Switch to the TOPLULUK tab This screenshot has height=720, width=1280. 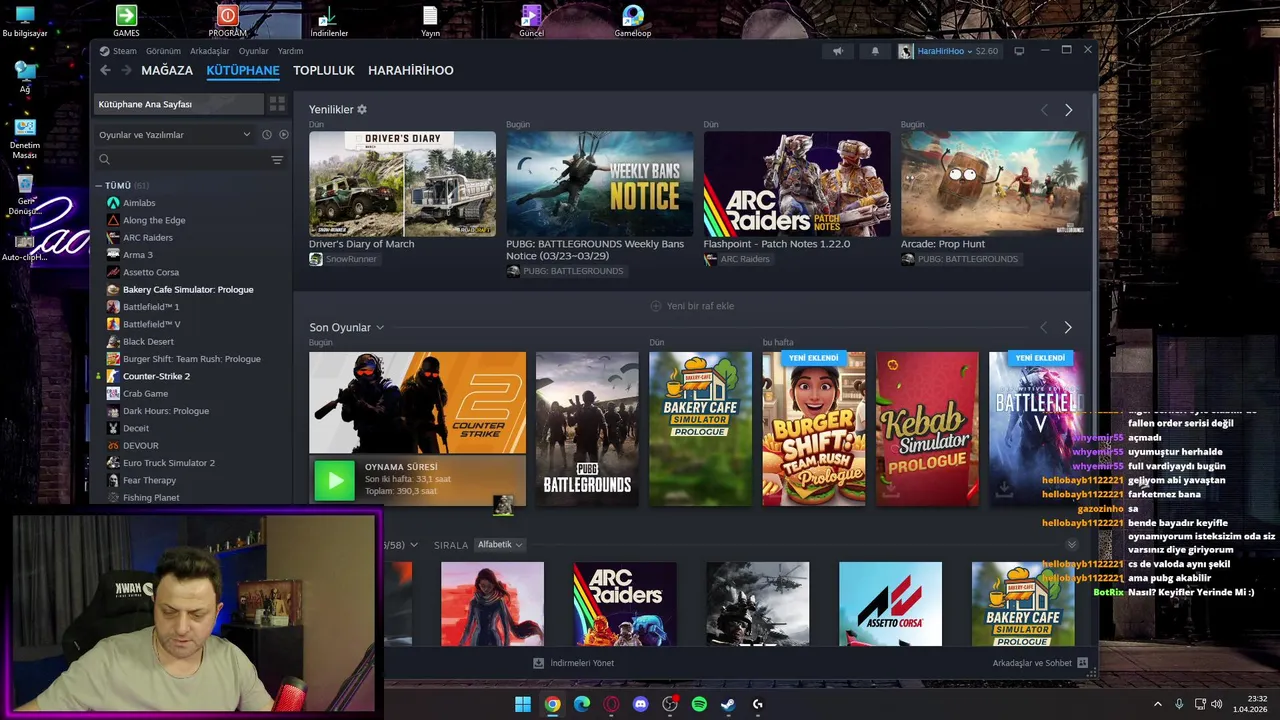click(x=324, y=71)
